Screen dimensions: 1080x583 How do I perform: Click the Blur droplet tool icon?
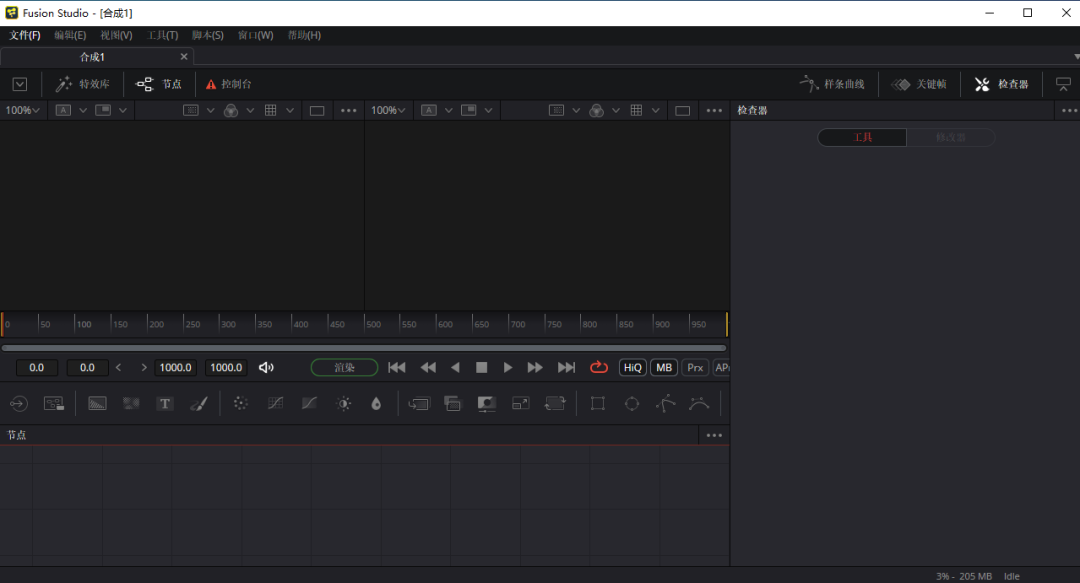[x=376, y=404]
